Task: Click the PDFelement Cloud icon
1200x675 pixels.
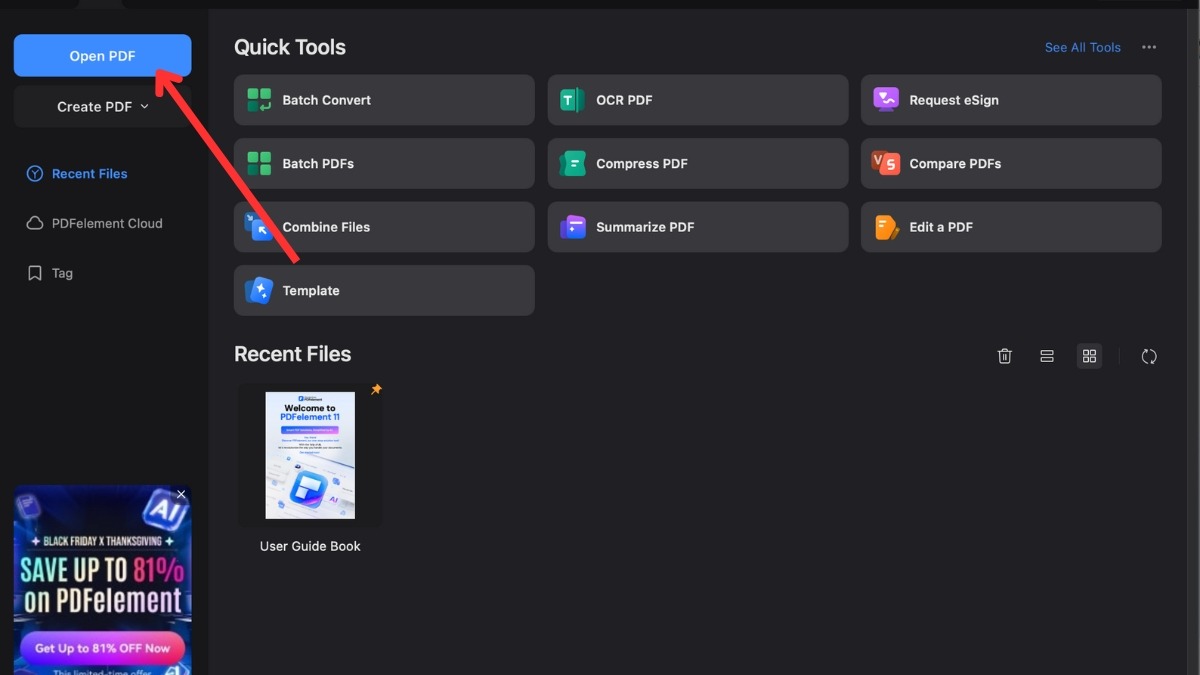Action: [x=35, y=223]
